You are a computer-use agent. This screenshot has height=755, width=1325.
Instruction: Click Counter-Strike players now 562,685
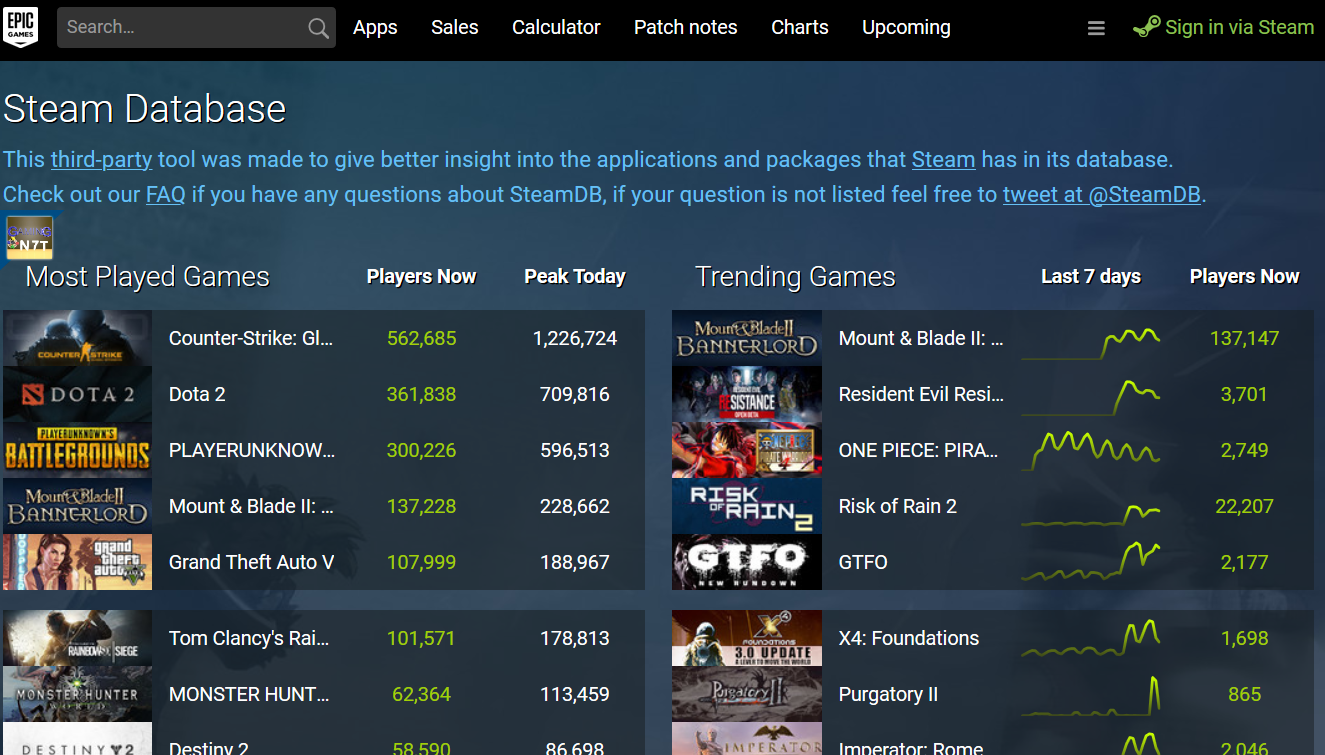click(421, 338)
